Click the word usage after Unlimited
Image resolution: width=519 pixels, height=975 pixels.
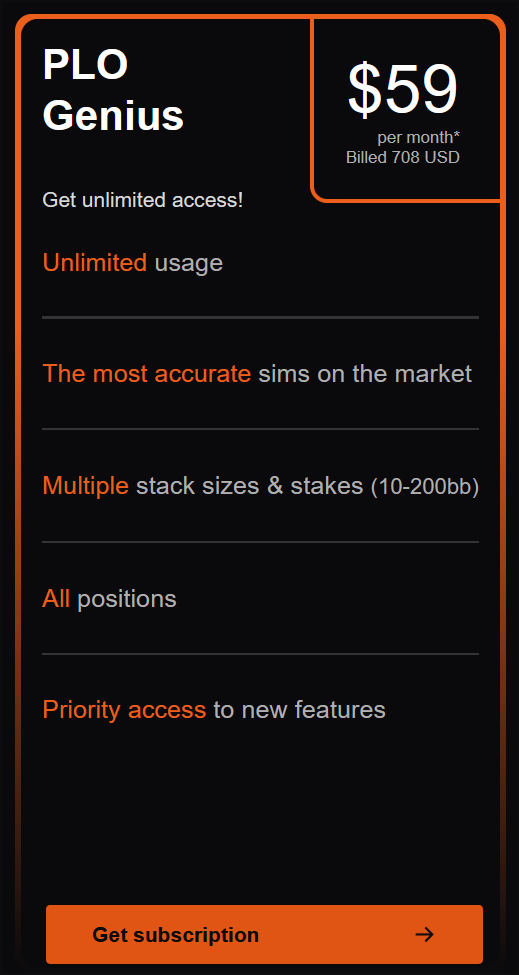tap(188, 264)
